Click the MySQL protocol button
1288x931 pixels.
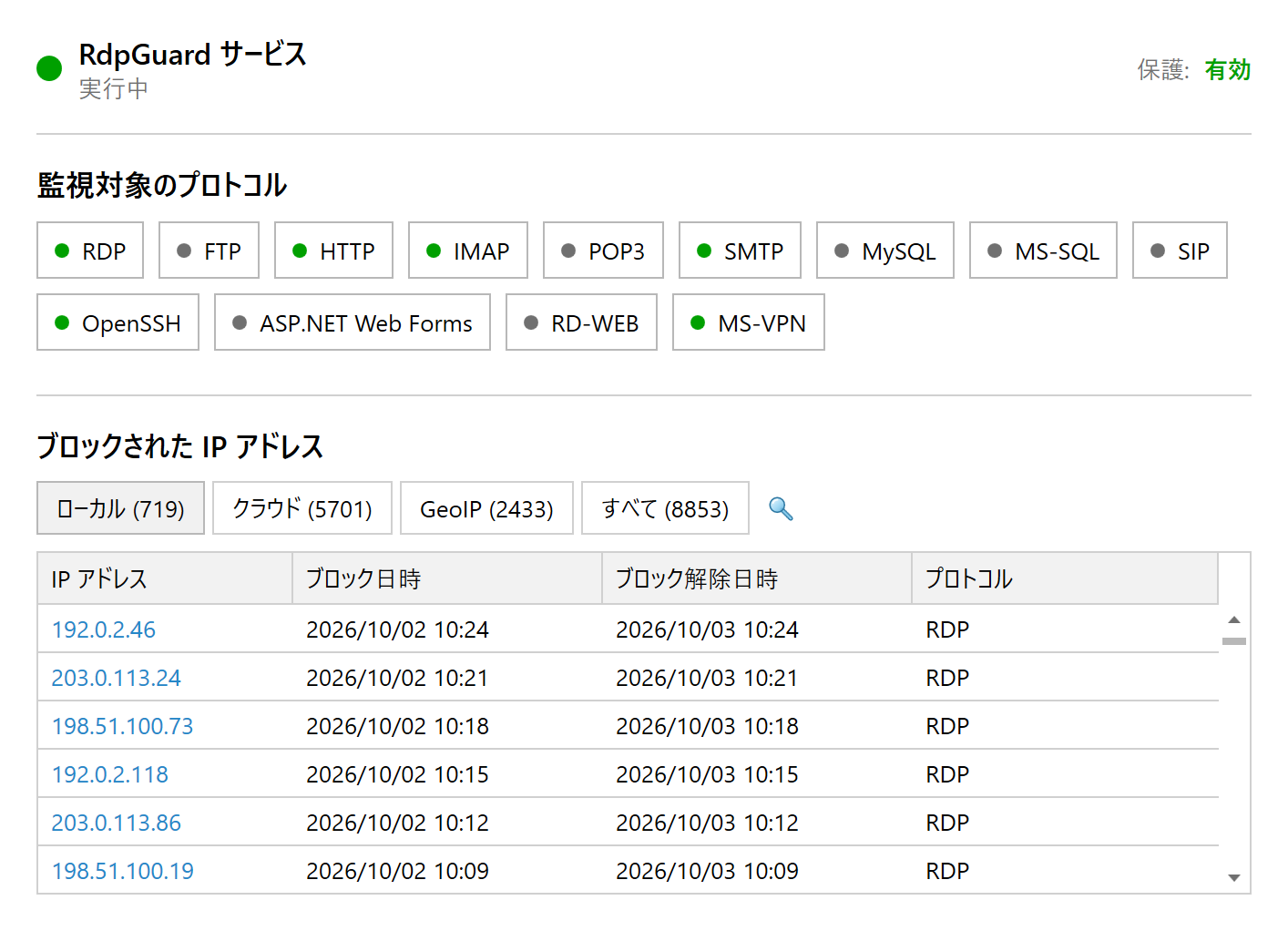[885, 251]
